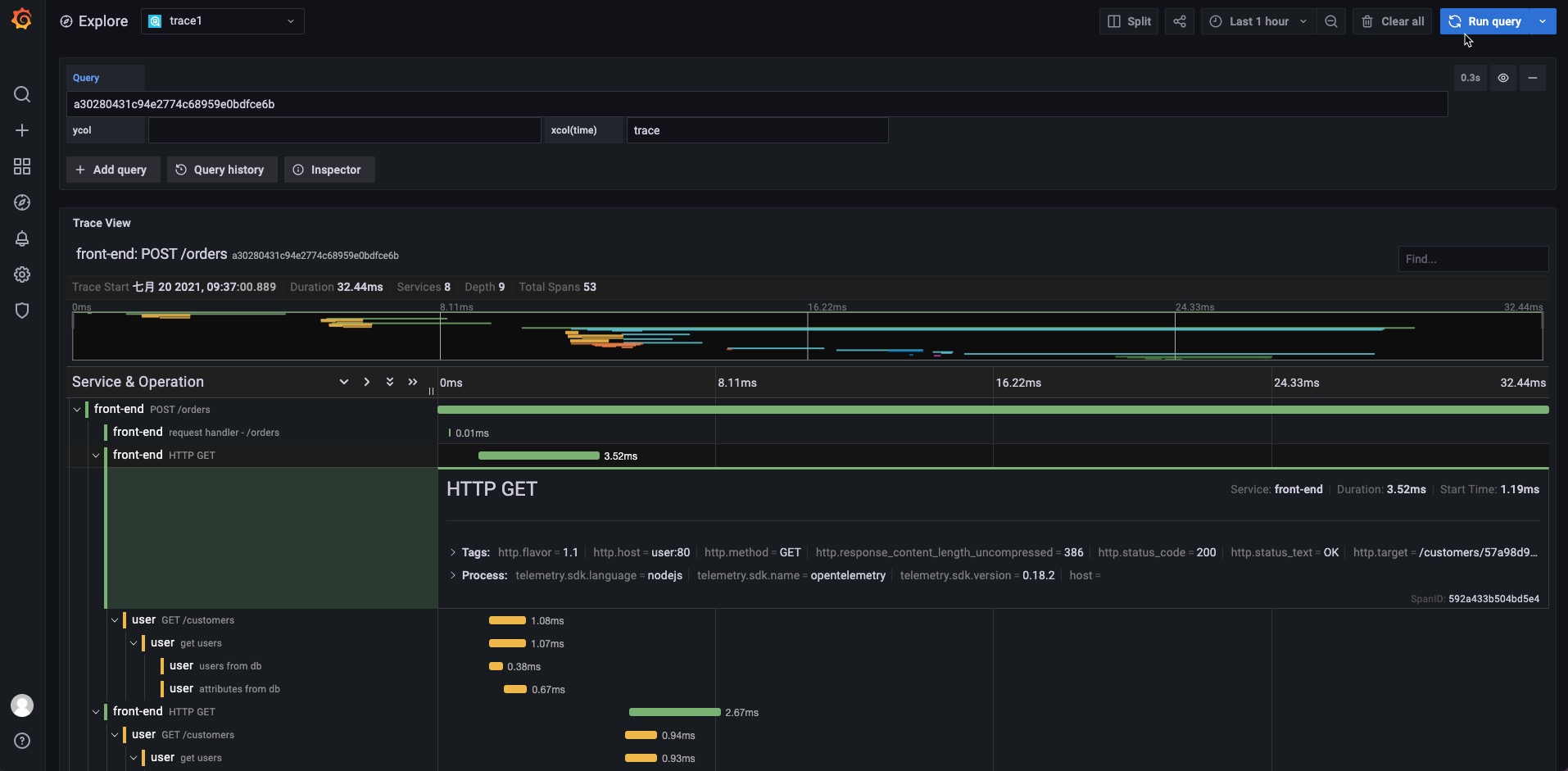Collapse the second user GET /customers span
This screenshot has height=771, width=1568.
tap(115, 735)
